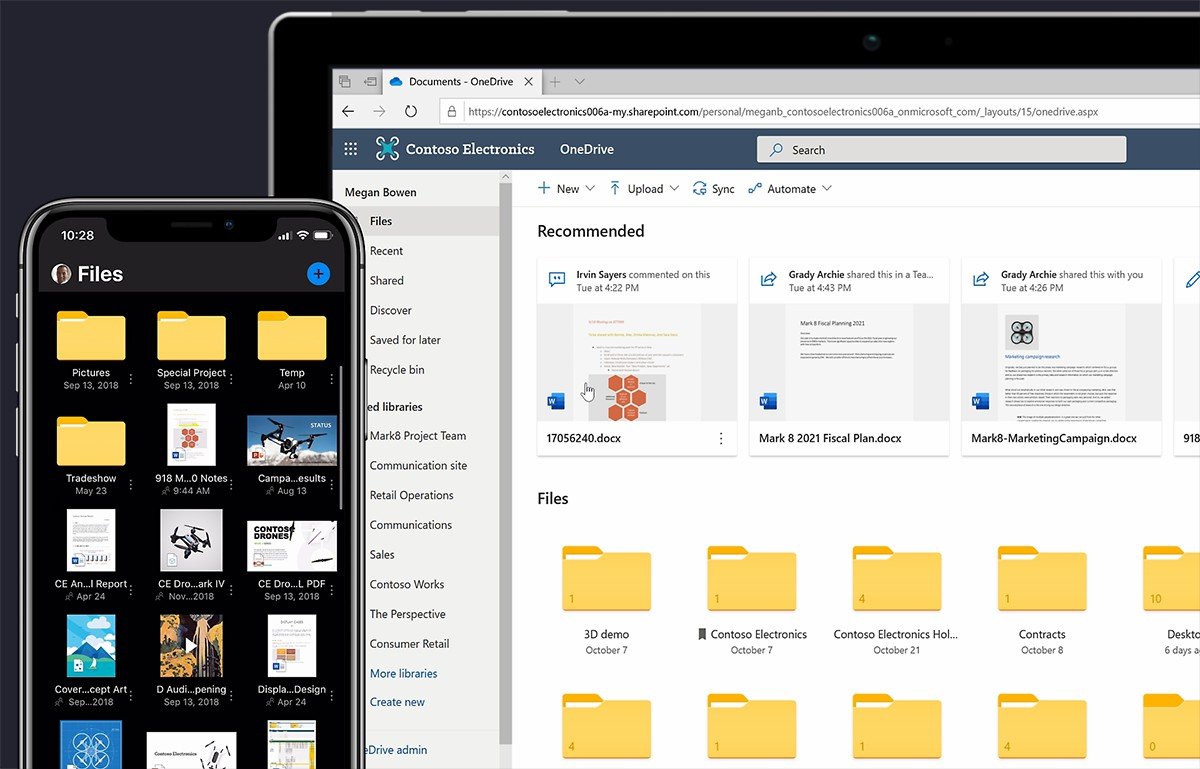Open the 3D demo folder

(606, 578)
